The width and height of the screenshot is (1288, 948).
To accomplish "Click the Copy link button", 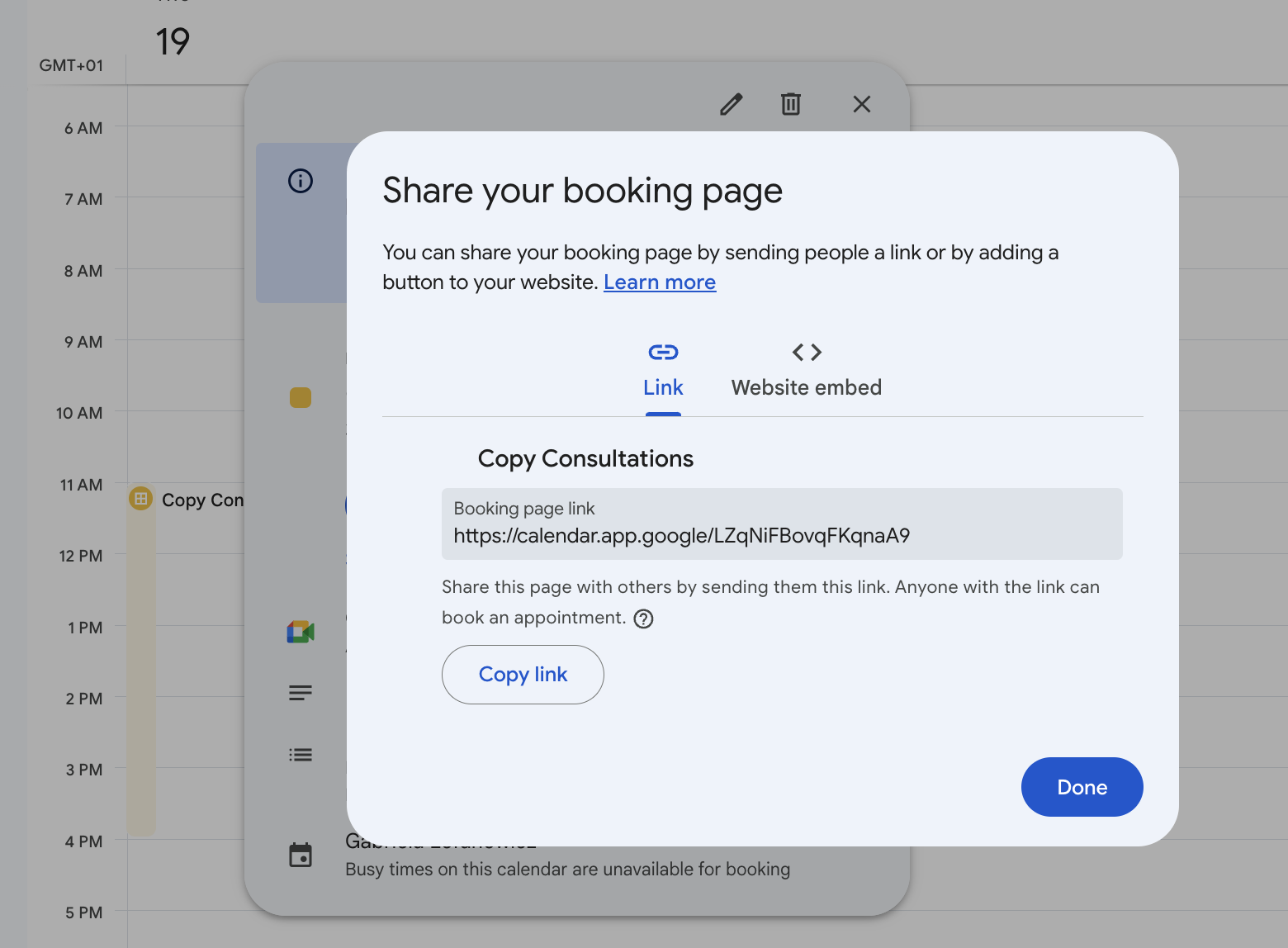I will pyautogui.click(x=522, y=675).
